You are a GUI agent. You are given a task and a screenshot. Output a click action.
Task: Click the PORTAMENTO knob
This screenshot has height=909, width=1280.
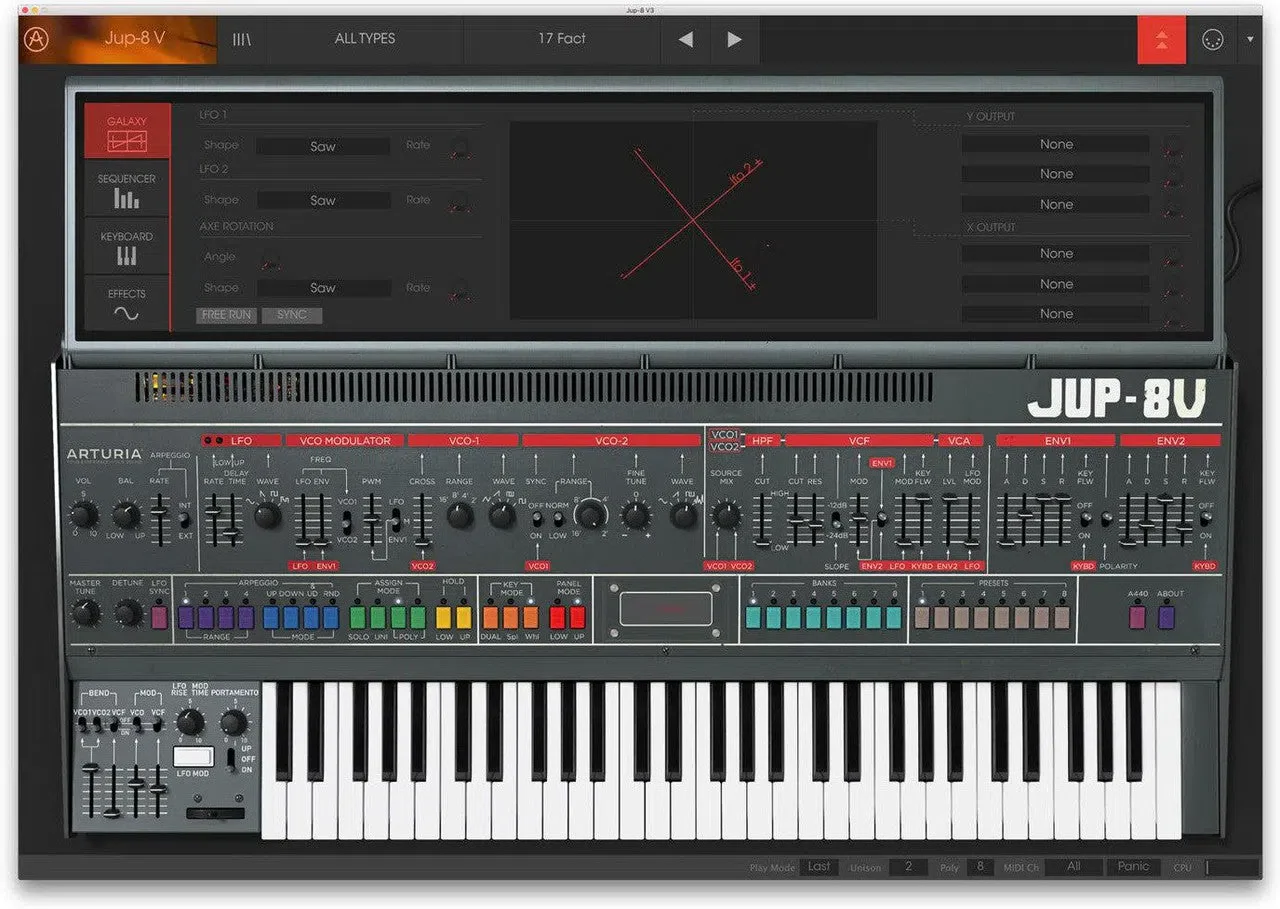tap(232, 722)
